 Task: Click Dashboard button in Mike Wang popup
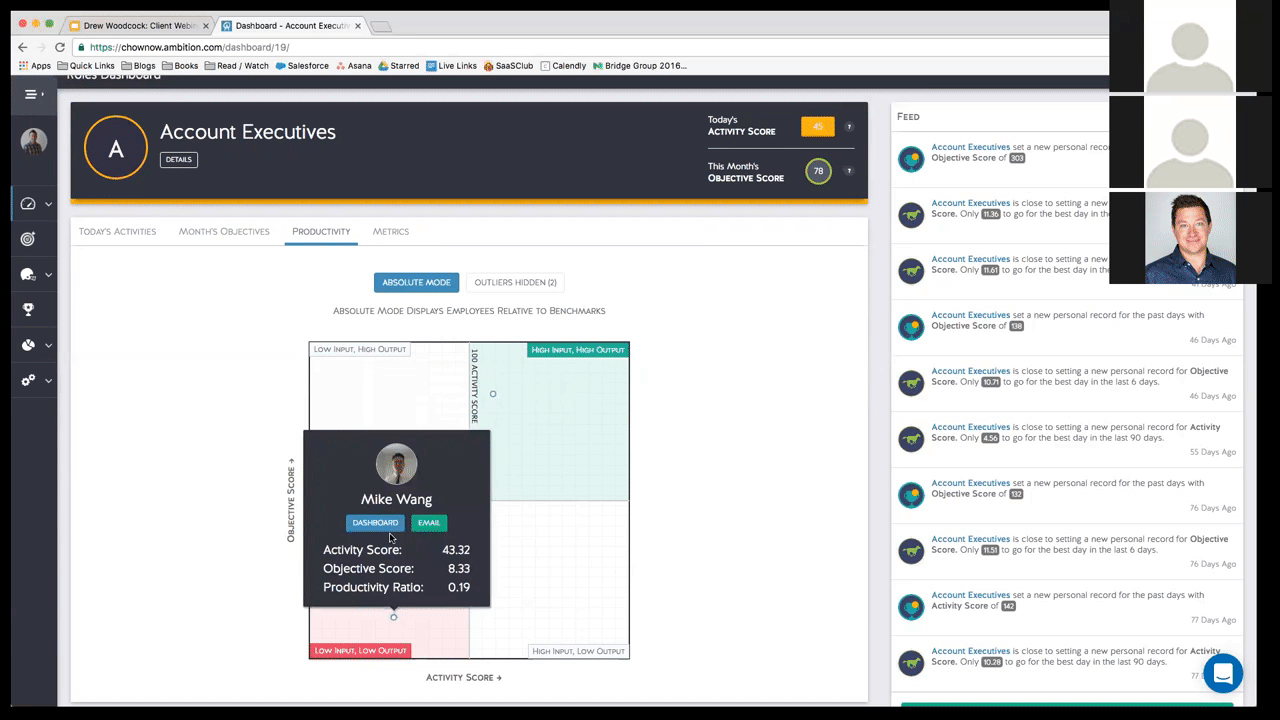tap(375, 523)
